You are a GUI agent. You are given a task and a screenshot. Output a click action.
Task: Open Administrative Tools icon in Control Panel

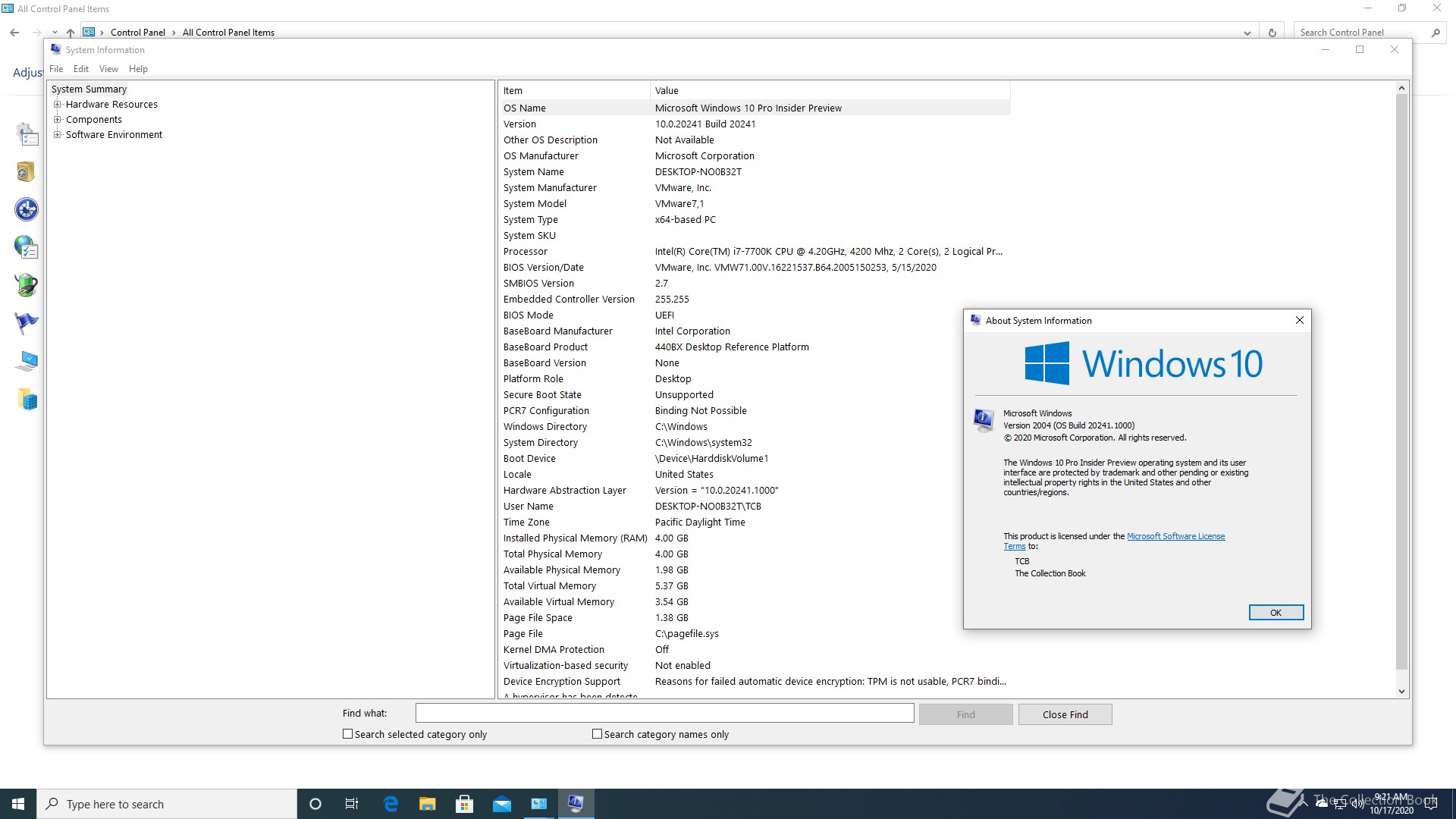click(27, 134)
